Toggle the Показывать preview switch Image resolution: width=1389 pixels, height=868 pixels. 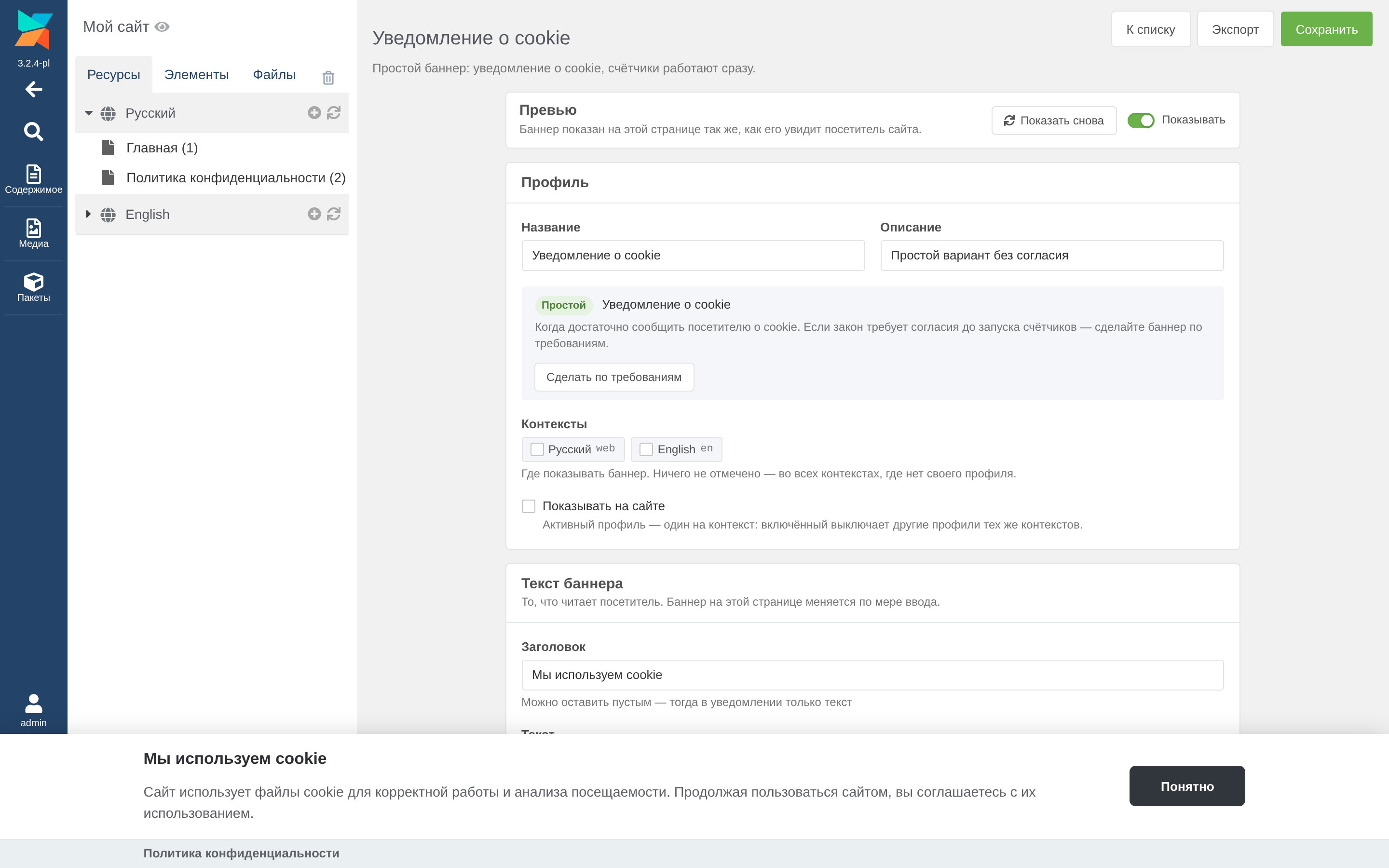coord(1141,120)
